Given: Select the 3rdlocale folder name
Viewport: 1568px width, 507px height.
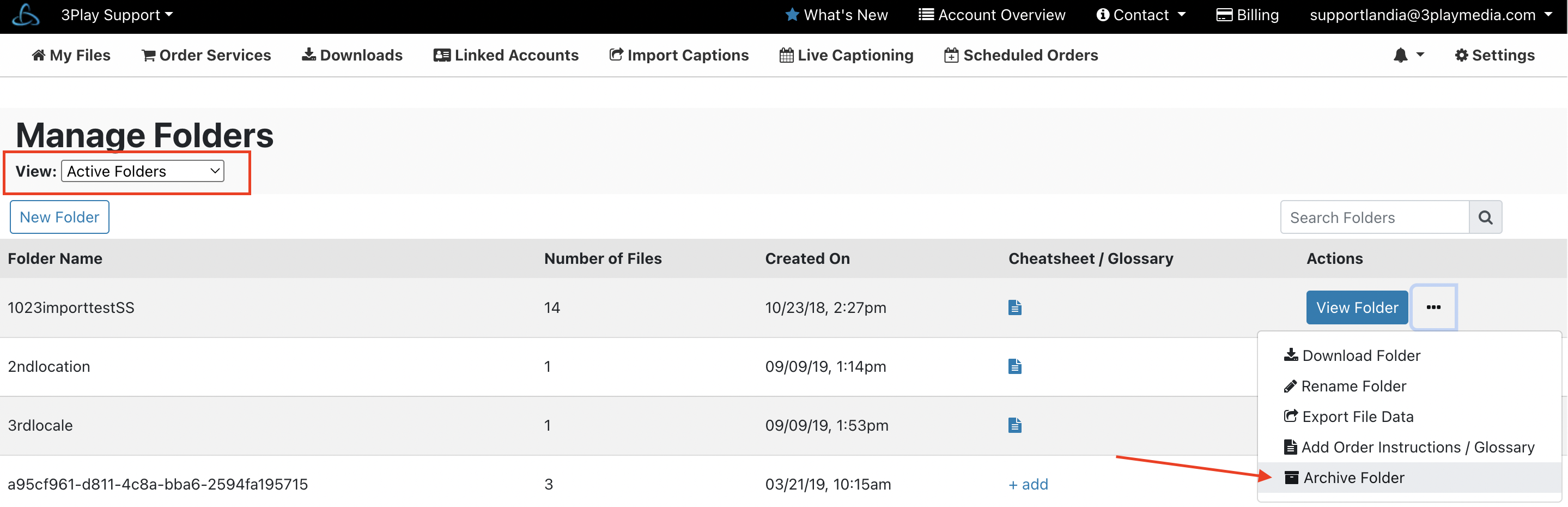Looking at the screenshot, I should coord(40,425).
